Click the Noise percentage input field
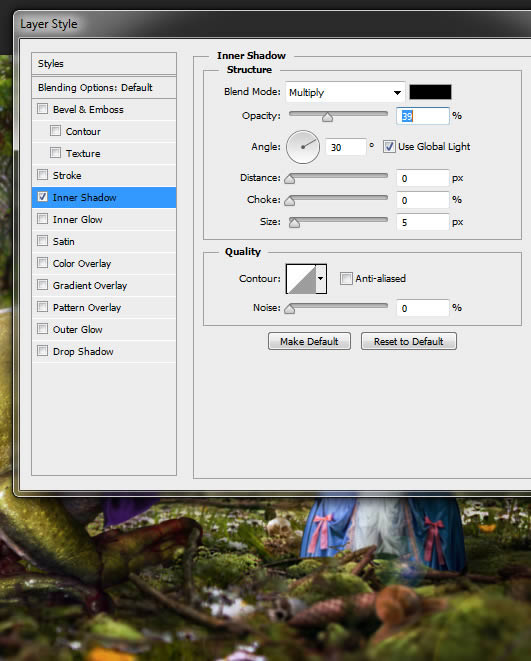The image size is (531, 661). pyautogui.click(x=423, y=308)
